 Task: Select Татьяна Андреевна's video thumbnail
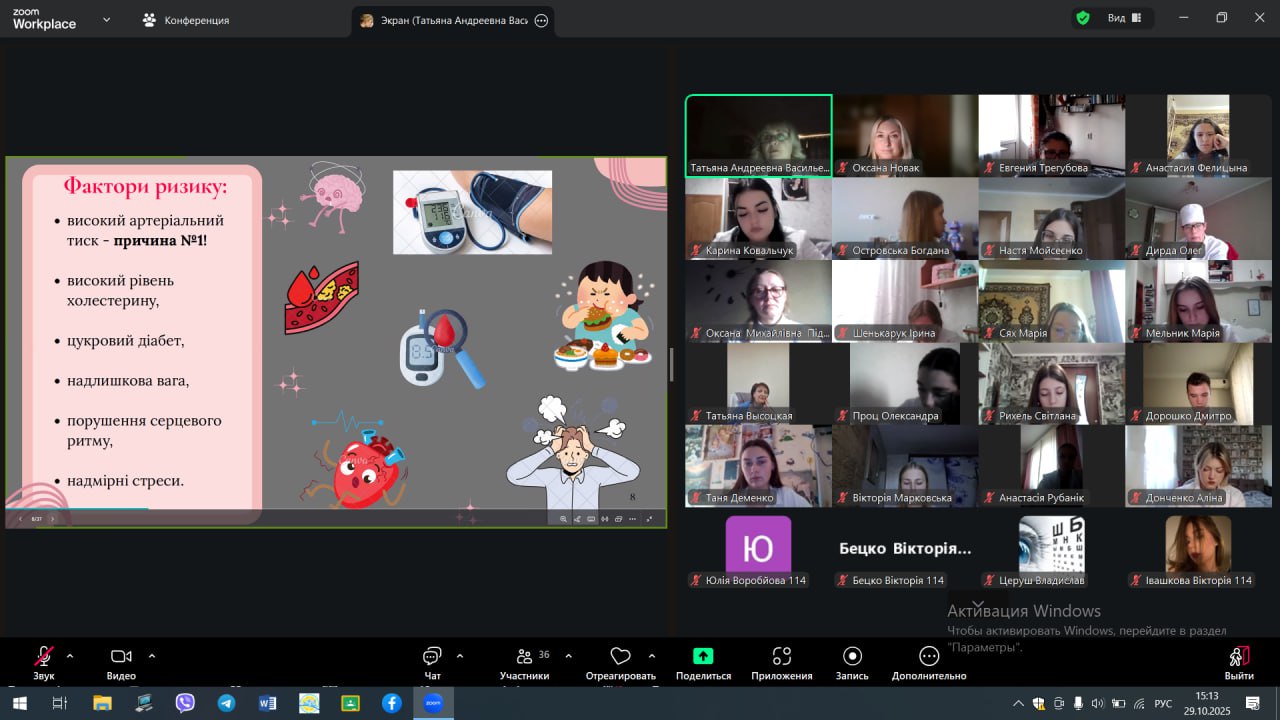click(x=758, y=136)
